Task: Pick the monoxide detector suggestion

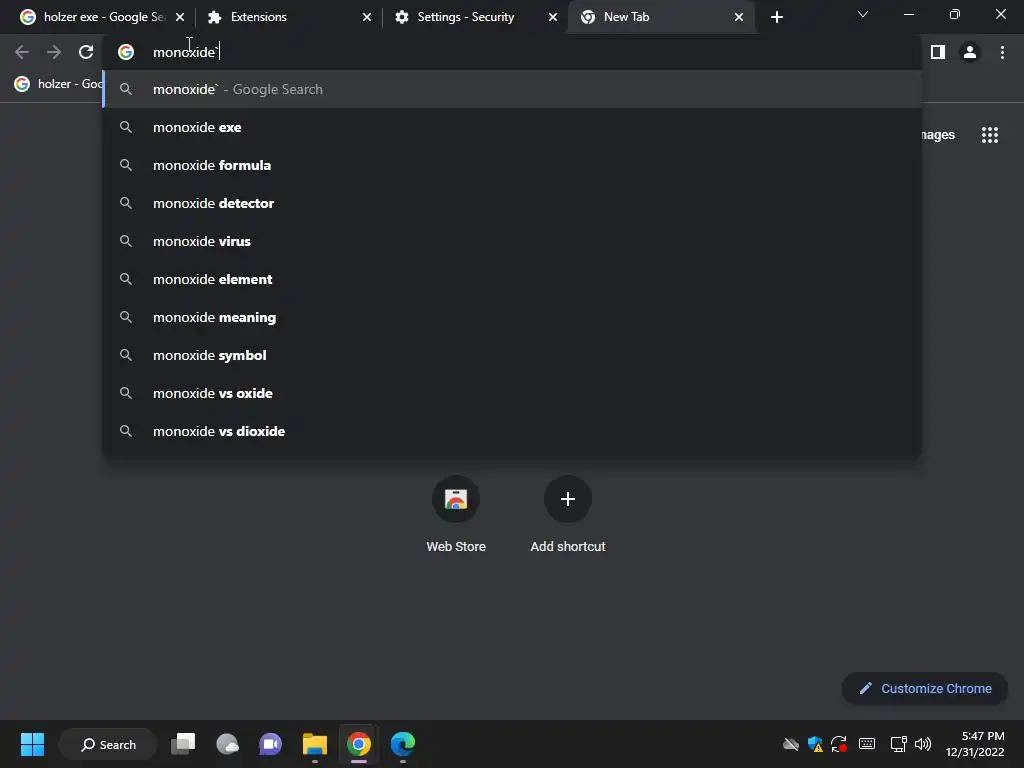Action: [512, 203]
